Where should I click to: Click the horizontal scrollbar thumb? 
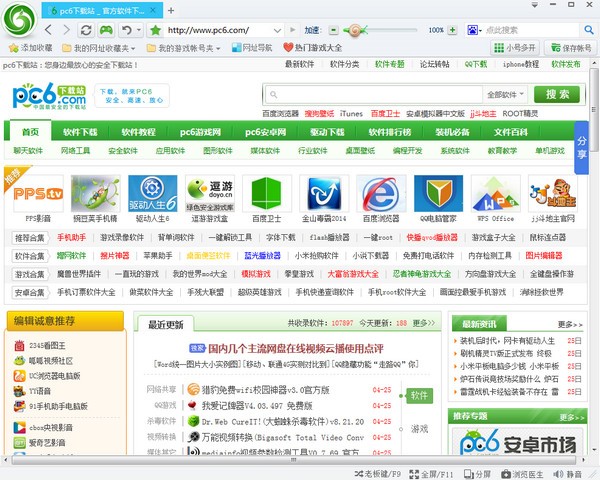click(x=293, y=460)
